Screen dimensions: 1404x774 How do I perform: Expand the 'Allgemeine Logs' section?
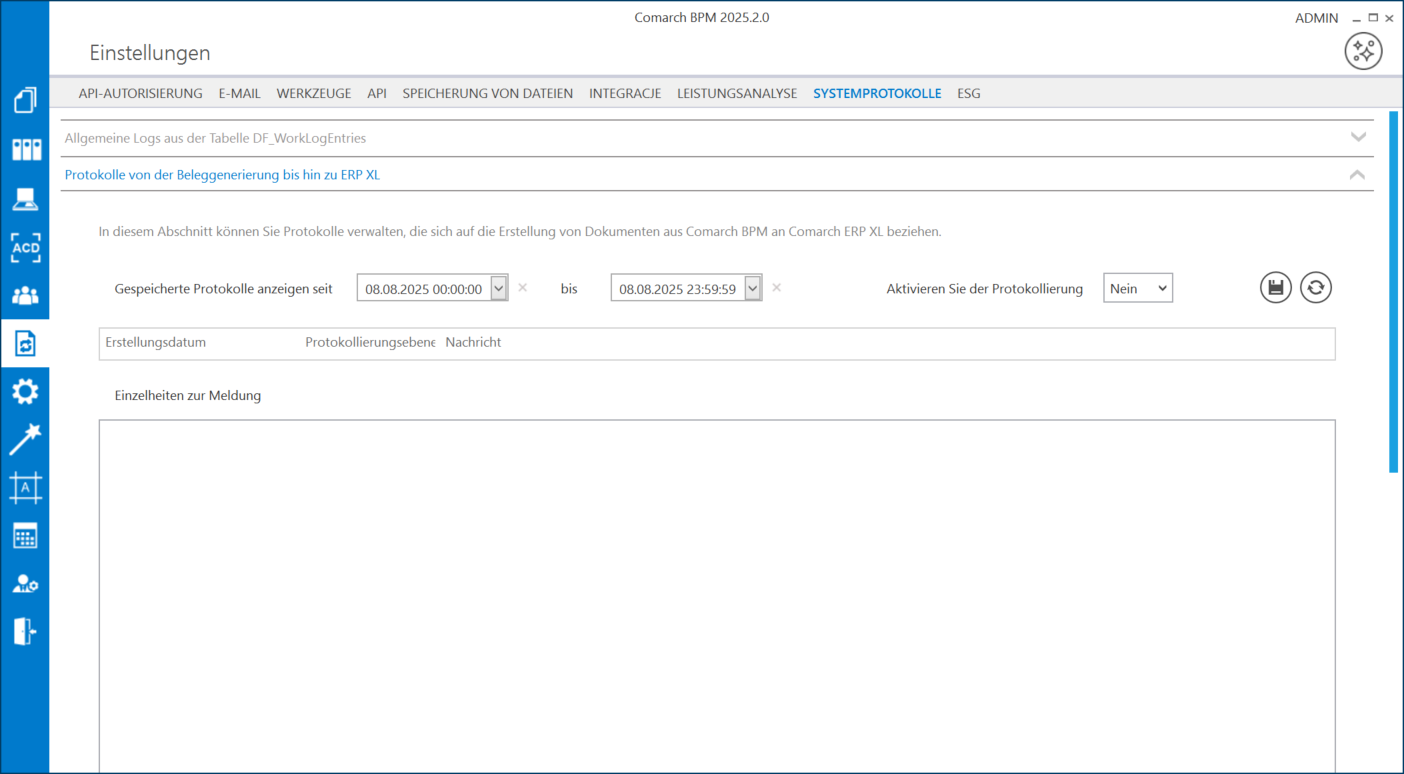pos(1357,138)
